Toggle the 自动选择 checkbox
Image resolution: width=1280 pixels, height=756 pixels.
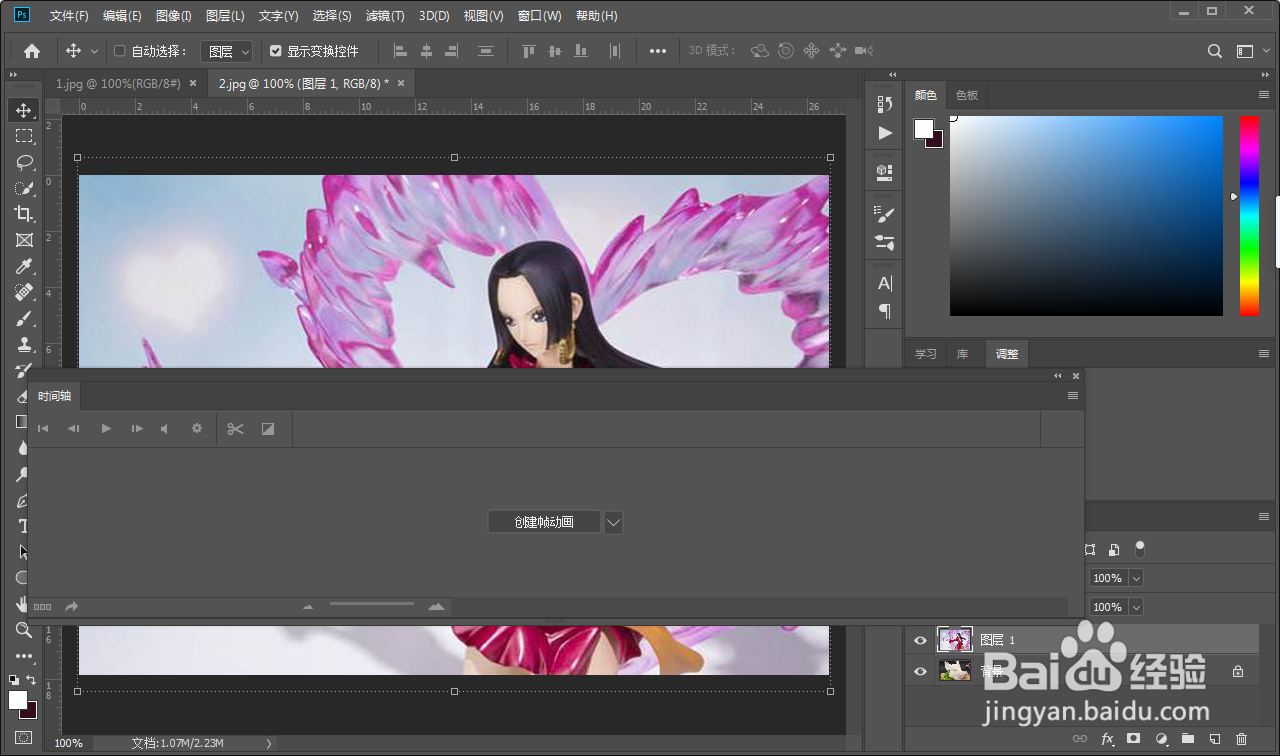click(x=119, y=51)
